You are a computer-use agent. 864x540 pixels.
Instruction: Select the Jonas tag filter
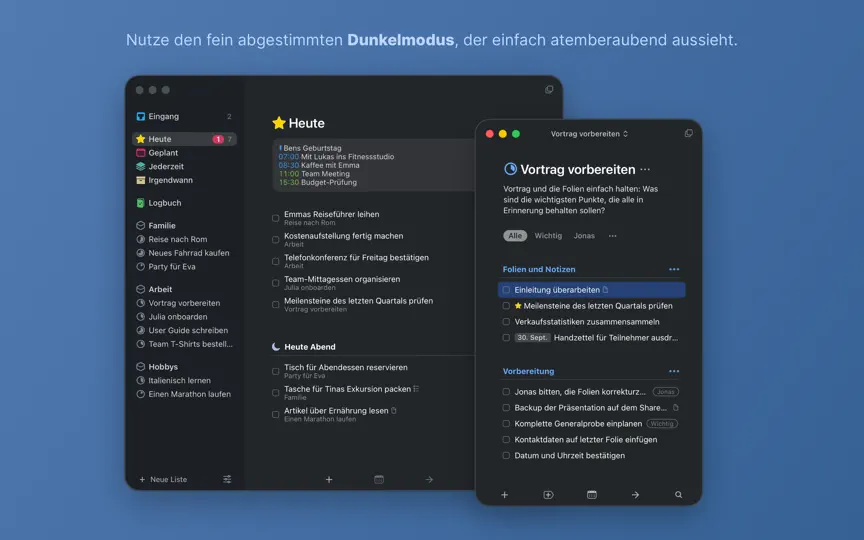point(584,236)
